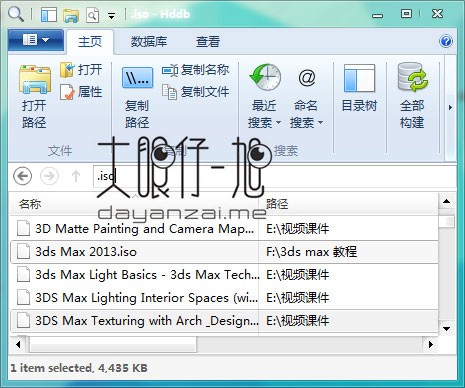Click the vertical scrollbar up arrow
This screenshot has width=465, height=388.
[x=447, y=201]
